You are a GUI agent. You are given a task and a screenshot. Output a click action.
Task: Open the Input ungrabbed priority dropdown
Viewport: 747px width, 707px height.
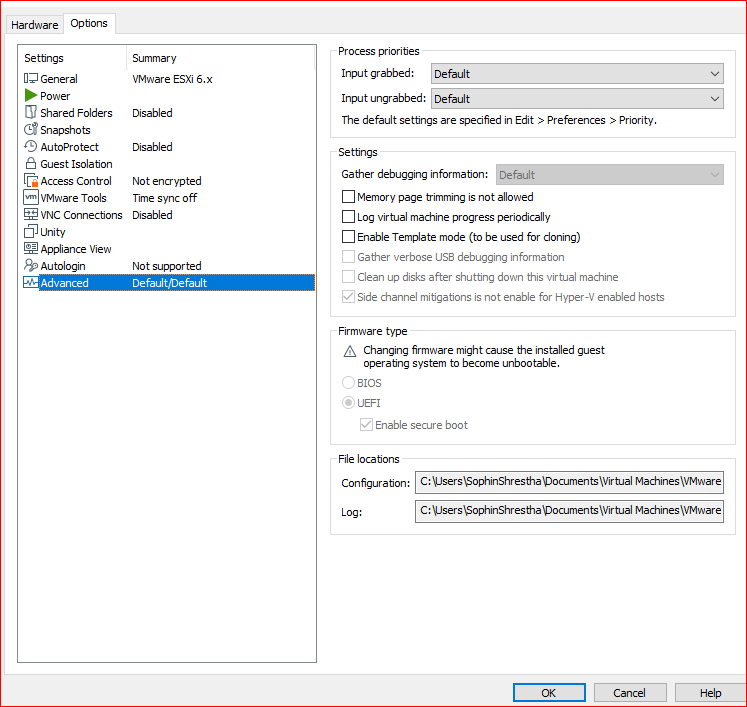[577, 99]
